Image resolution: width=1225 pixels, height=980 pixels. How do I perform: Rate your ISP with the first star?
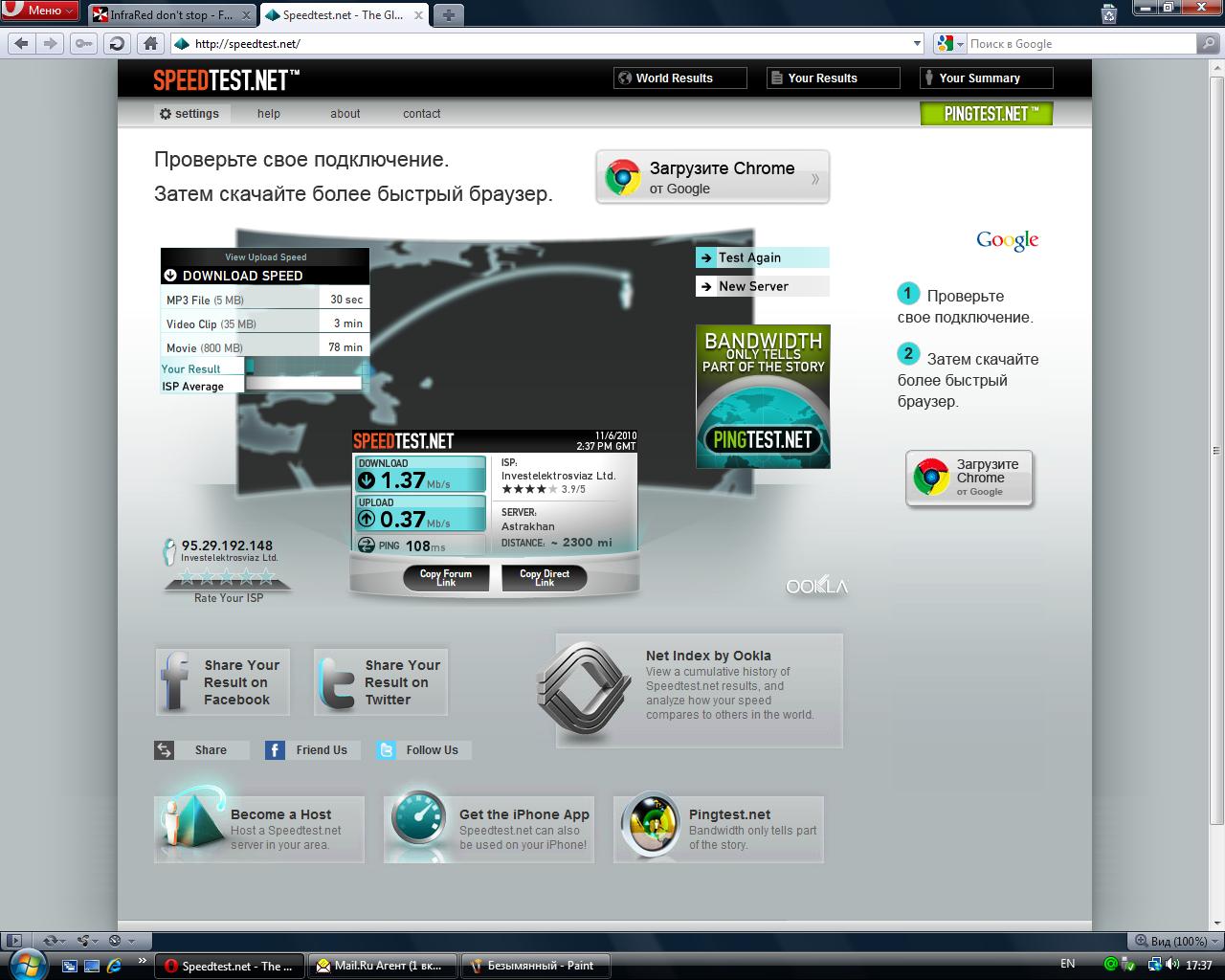tap(188, 576)
